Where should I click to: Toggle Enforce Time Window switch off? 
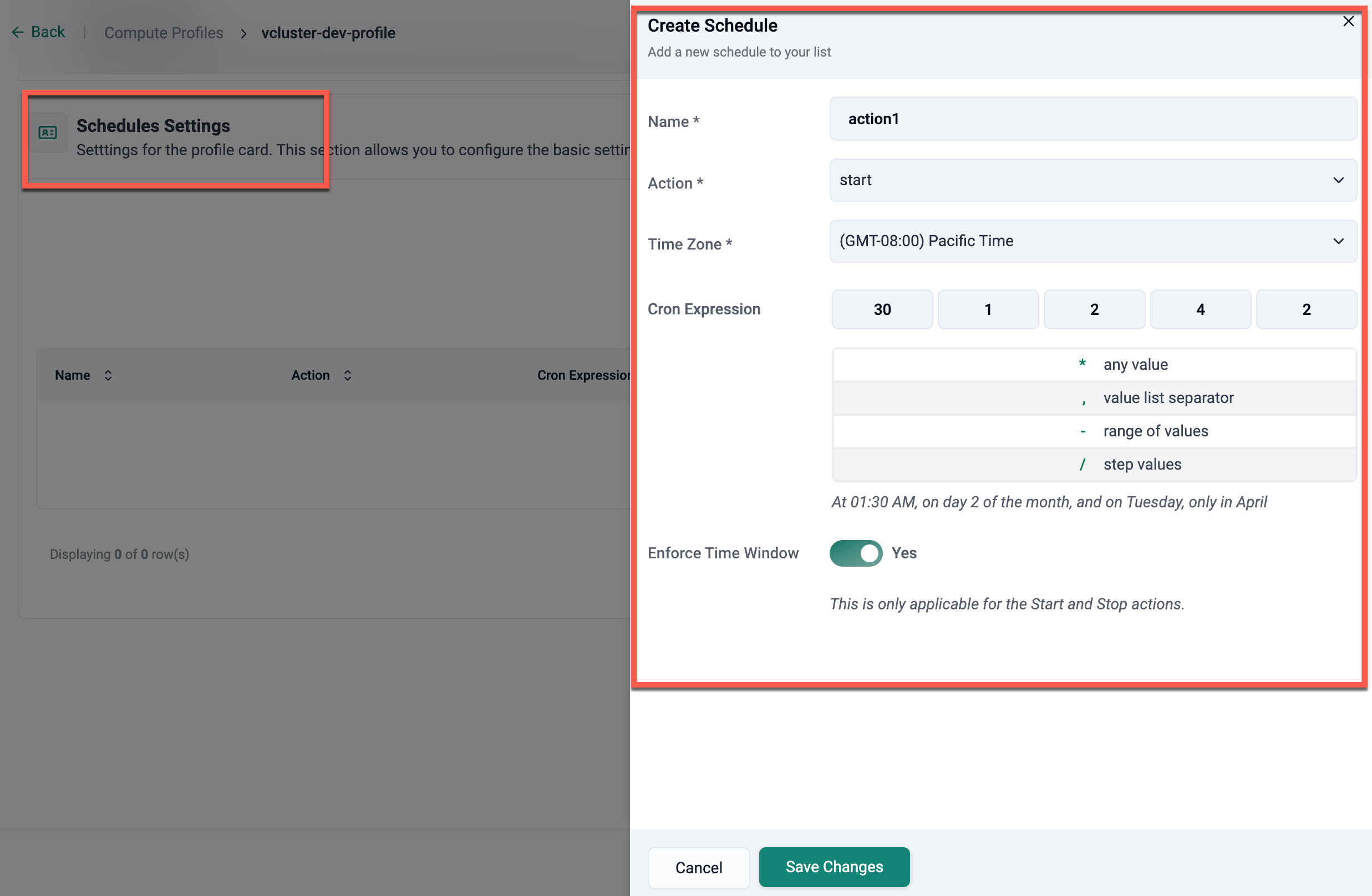[x=856, y=553]
